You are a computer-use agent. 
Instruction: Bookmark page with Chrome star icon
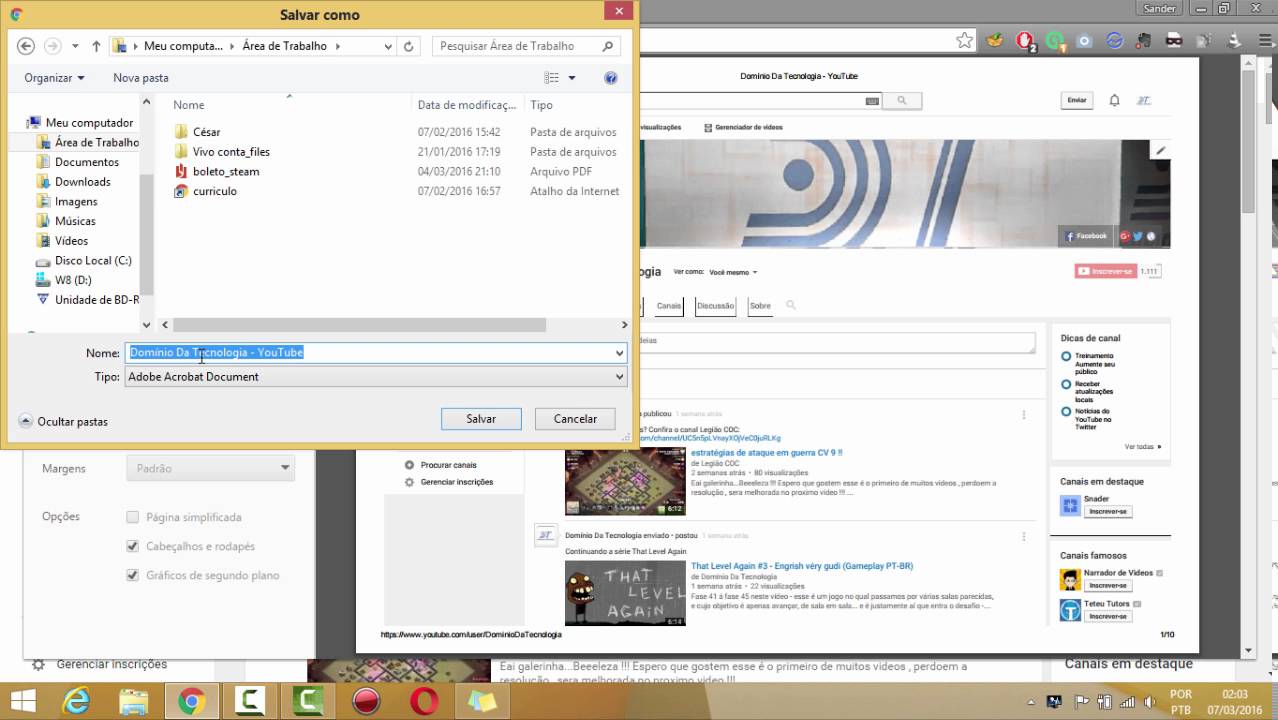[964, 41]
